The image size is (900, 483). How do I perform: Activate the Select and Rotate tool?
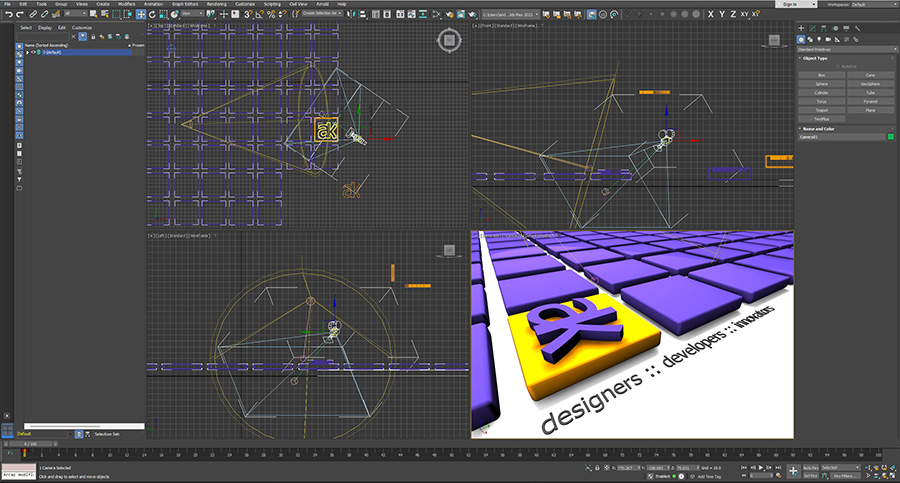click(x=152, y=14)
